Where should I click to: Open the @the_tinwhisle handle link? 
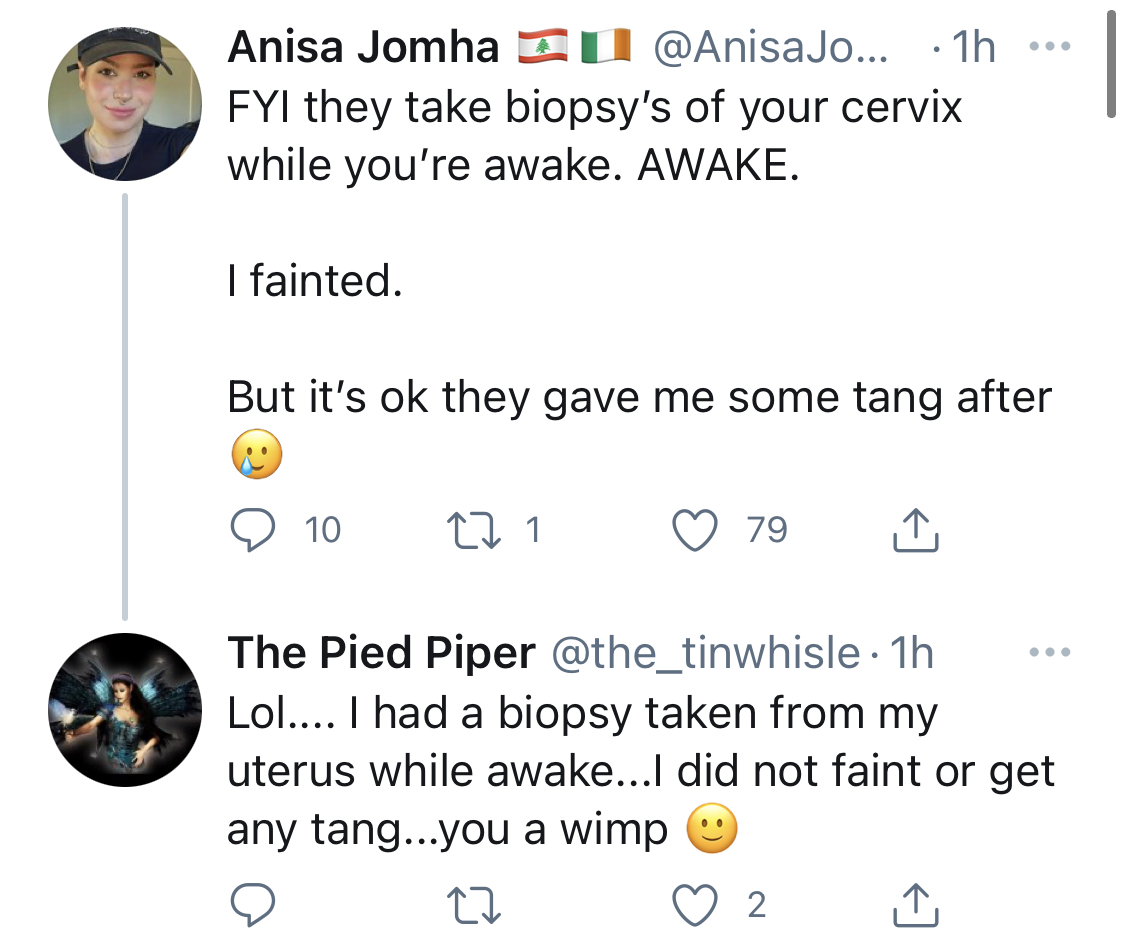tap(705, 653)
